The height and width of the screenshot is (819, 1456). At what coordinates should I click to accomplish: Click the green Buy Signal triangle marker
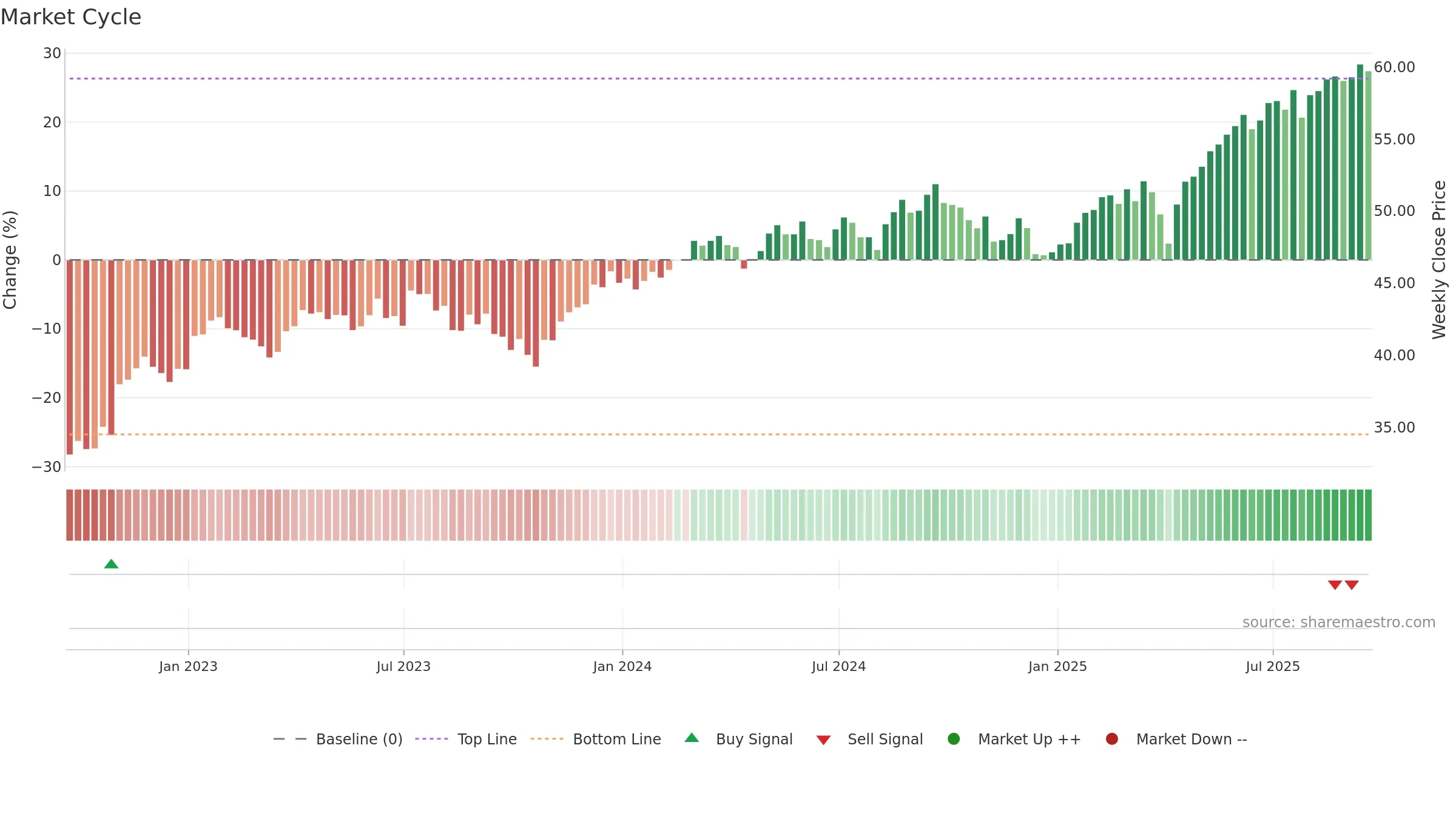coord(111,564)
